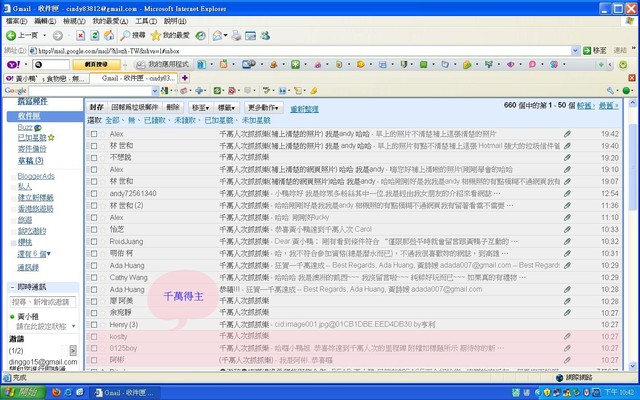Open a new tab with the purple plus
Screen dimensions: 640x400
coord(184,78)
